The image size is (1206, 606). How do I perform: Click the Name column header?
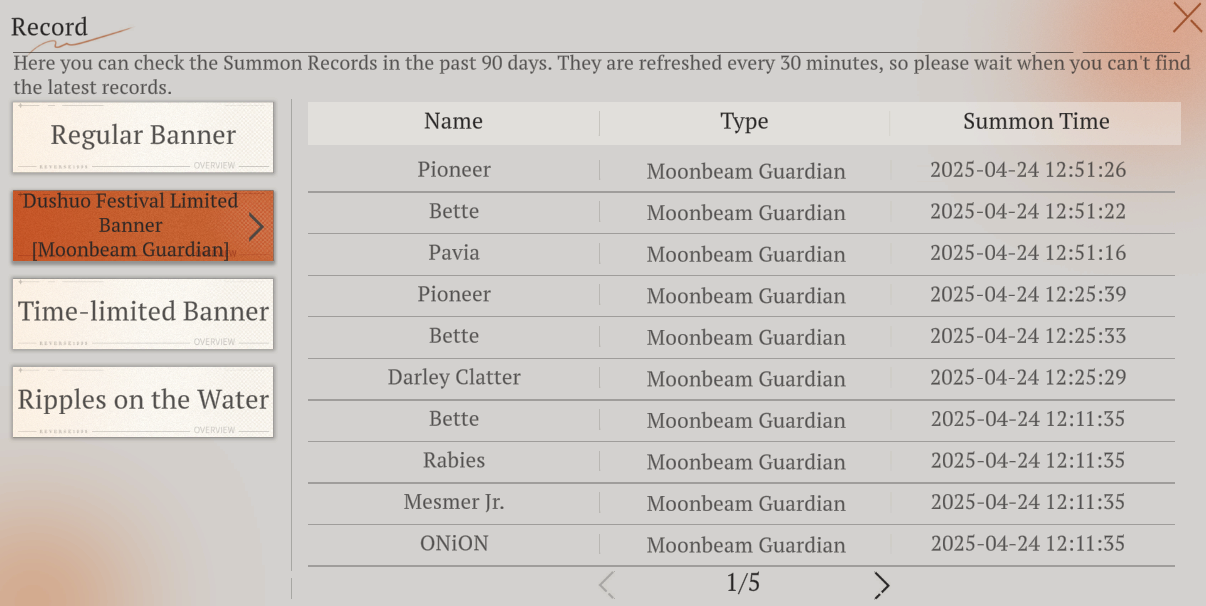coord(453,122)
